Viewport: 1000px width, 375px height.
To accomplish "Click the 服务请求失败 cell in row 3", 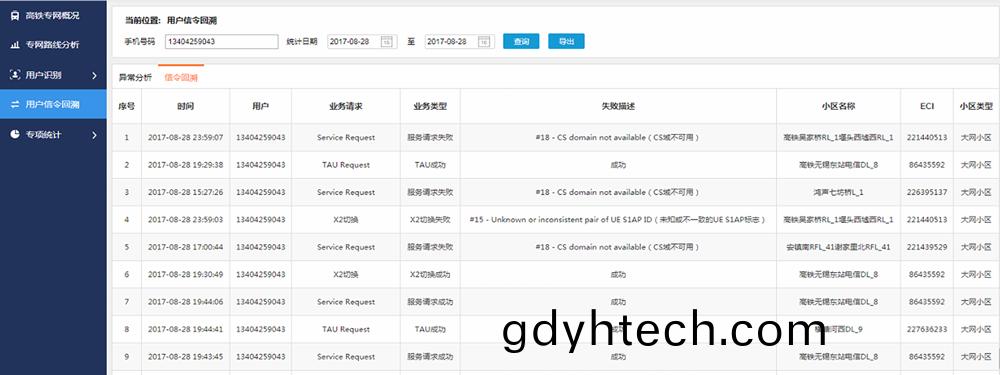I will point(430,193).
